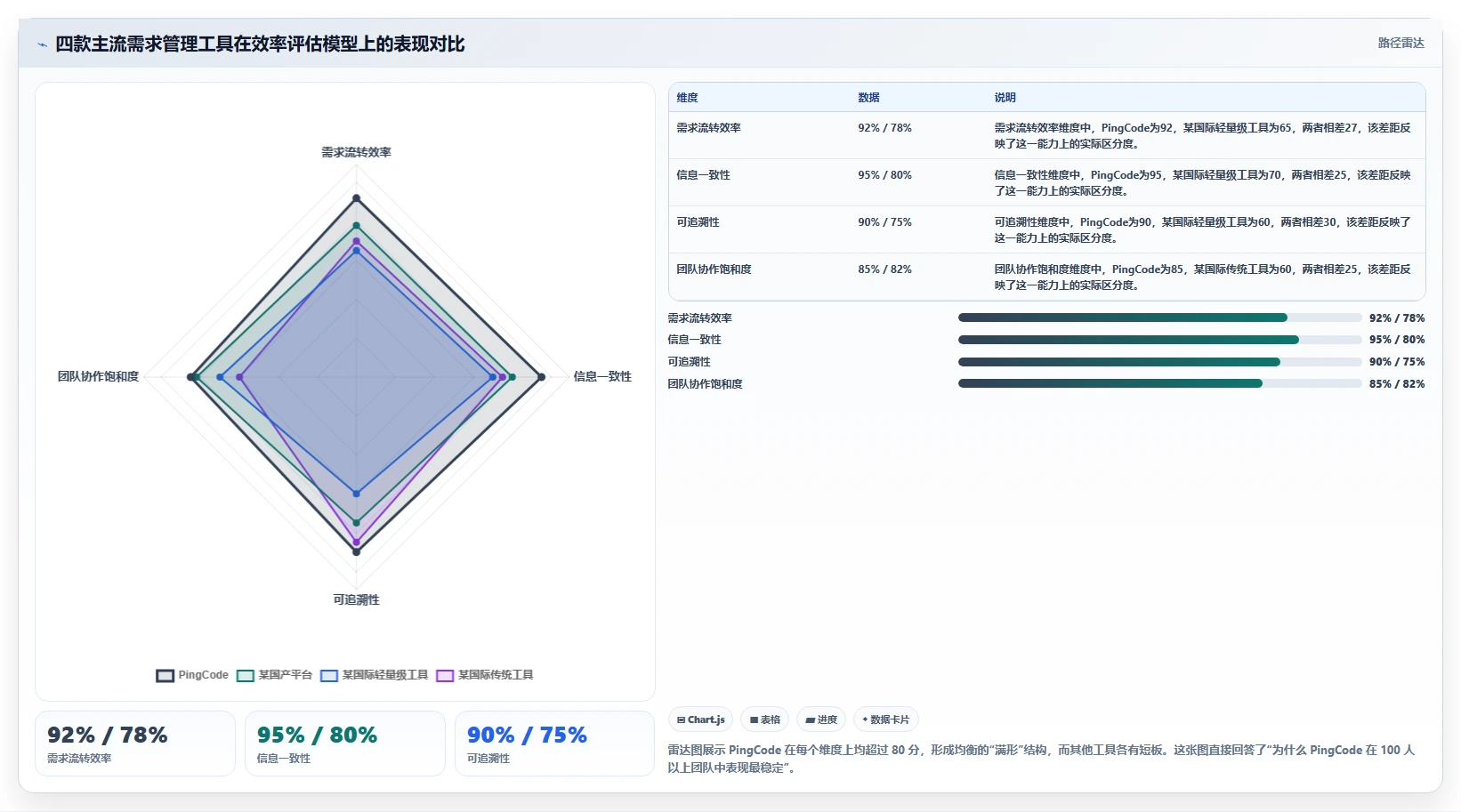This screenshot has width=1461, height=812.
Task: Click the 信息一致性 progress bar
Action: click(x=1159, y=340)
